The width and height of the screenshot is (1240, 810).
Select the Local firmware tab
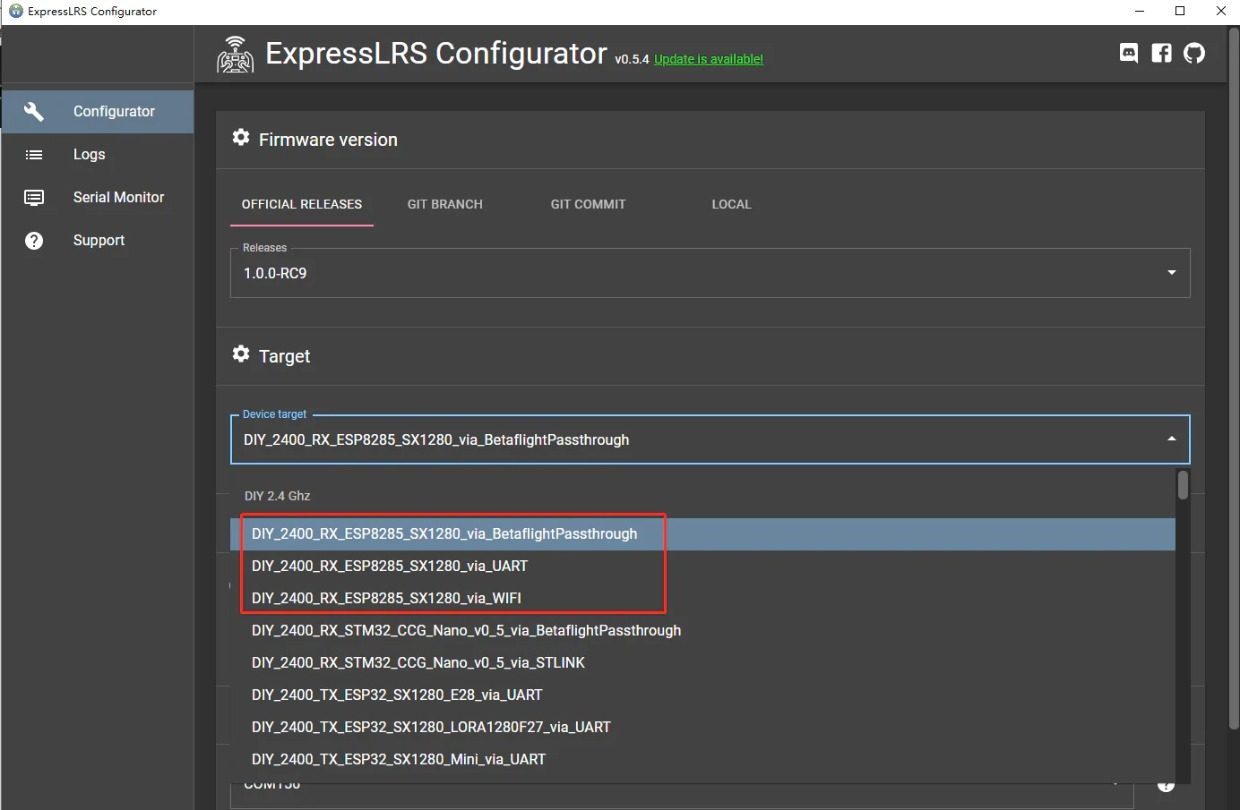pyautogui.click(x=731, y=204)
